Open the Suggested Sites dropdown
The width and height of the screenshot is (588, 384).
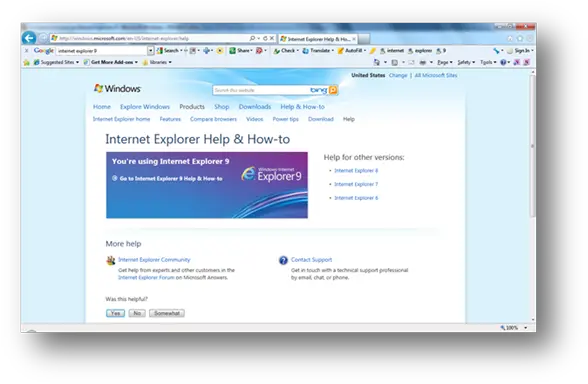click(56, 62)
